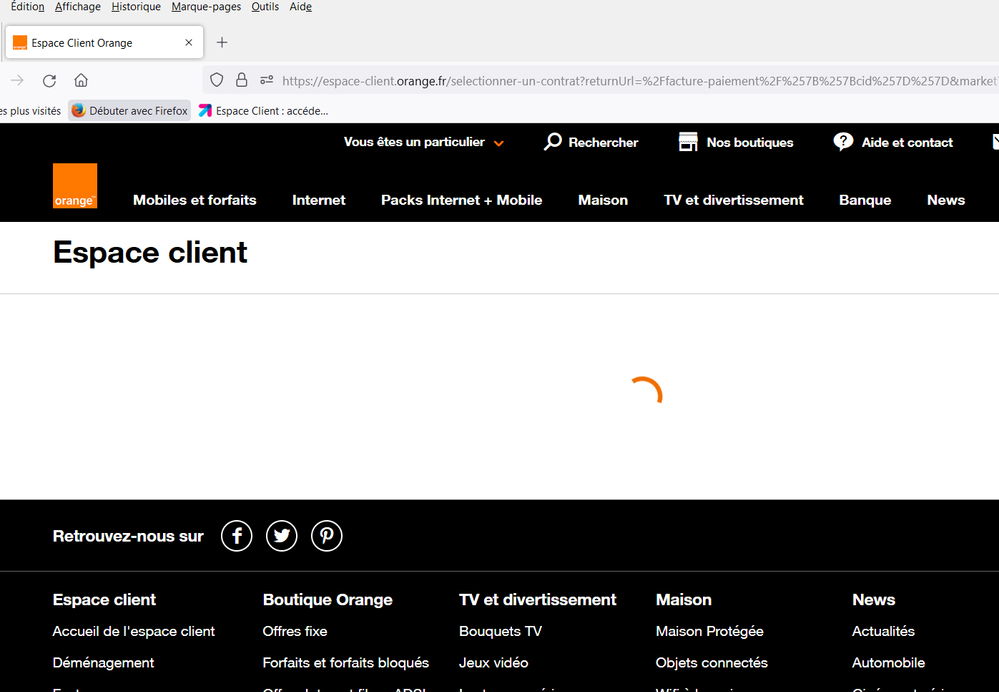Click the Aide et contact question icon
The height and width of the screenshot is (692, 999).
[843, 142]
